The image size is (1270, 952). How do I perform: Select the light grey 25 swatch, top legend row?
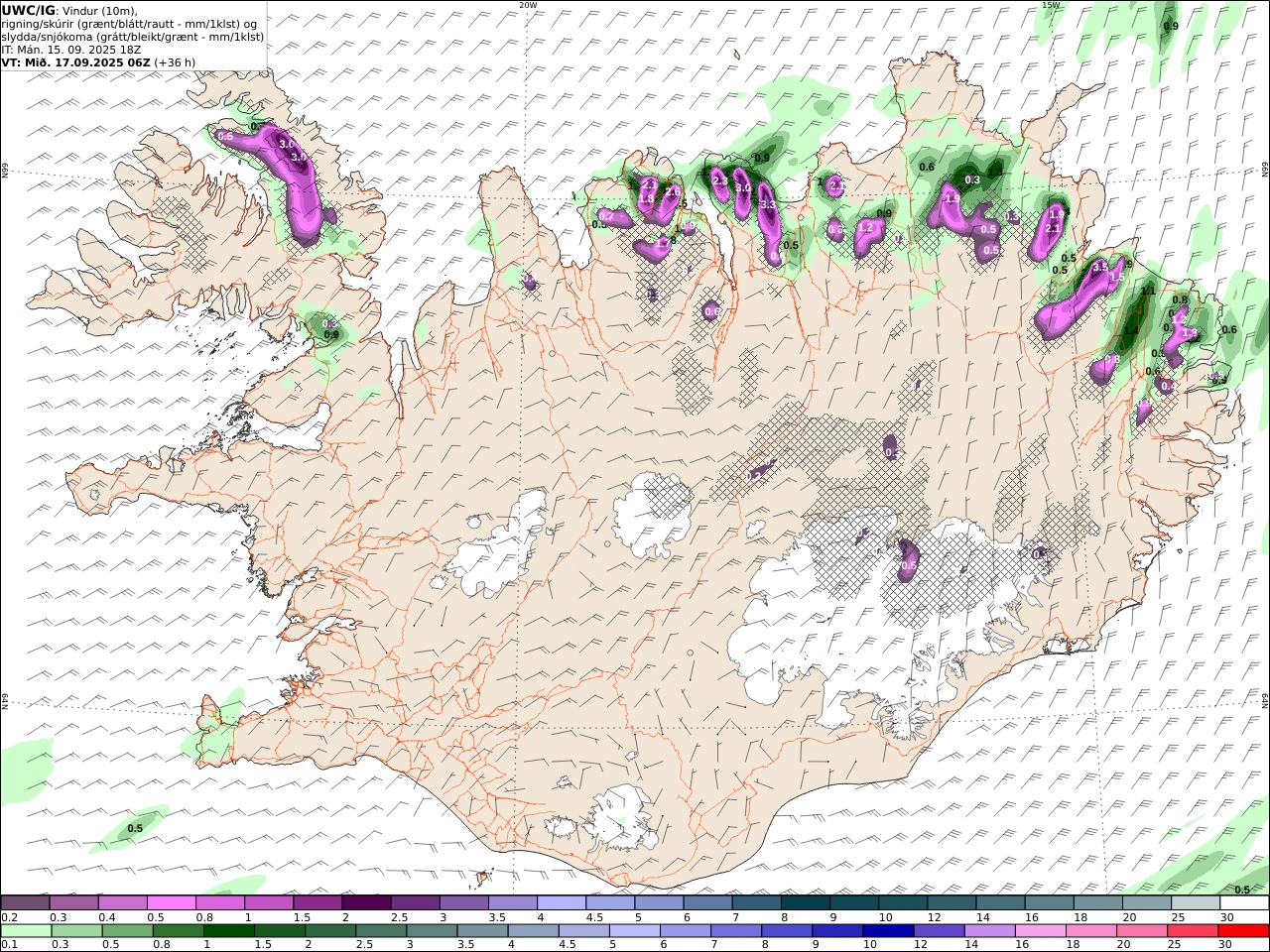pos(1196,903)
